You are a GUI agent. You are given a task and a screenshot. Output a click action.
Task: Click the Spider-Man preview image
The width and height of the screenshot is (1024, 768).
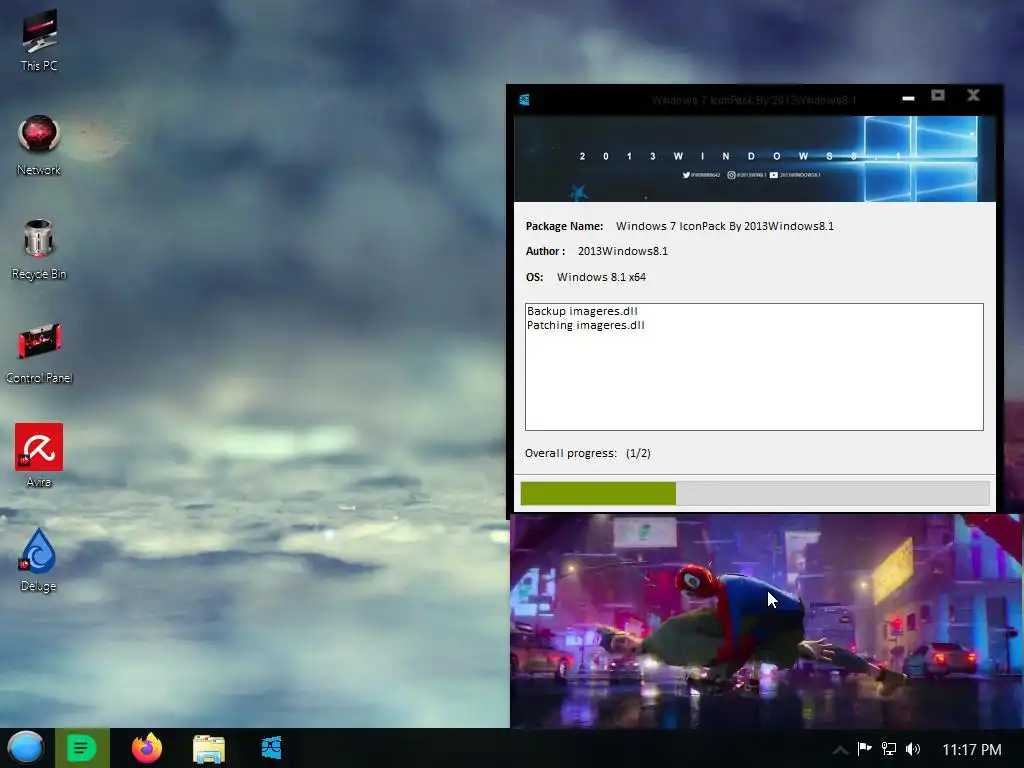(x=764, y=620)
